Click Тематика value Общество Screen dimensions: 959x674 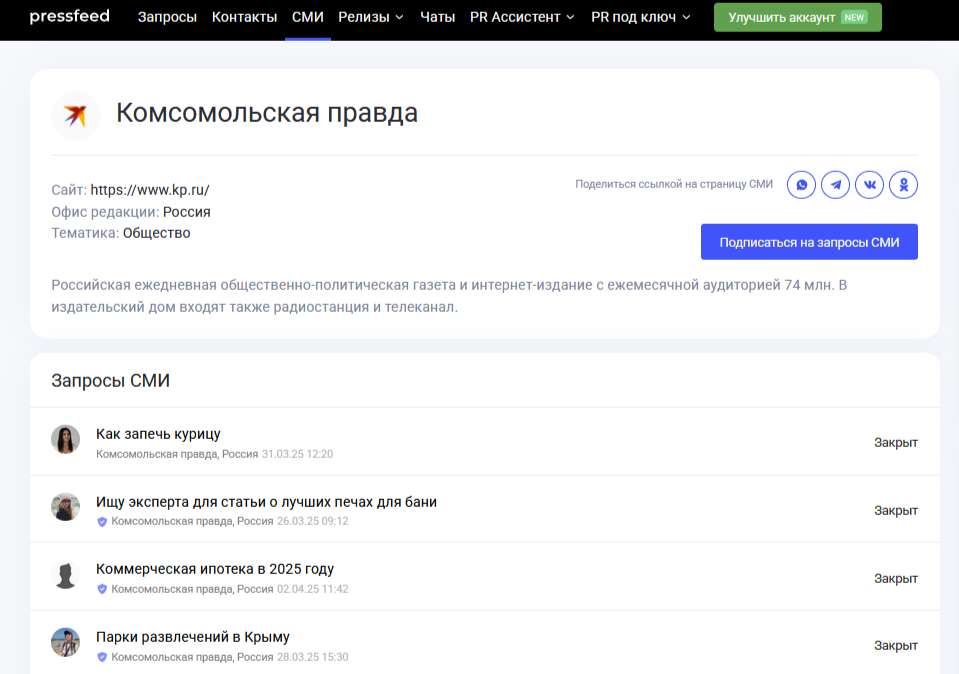pos(157,233)
